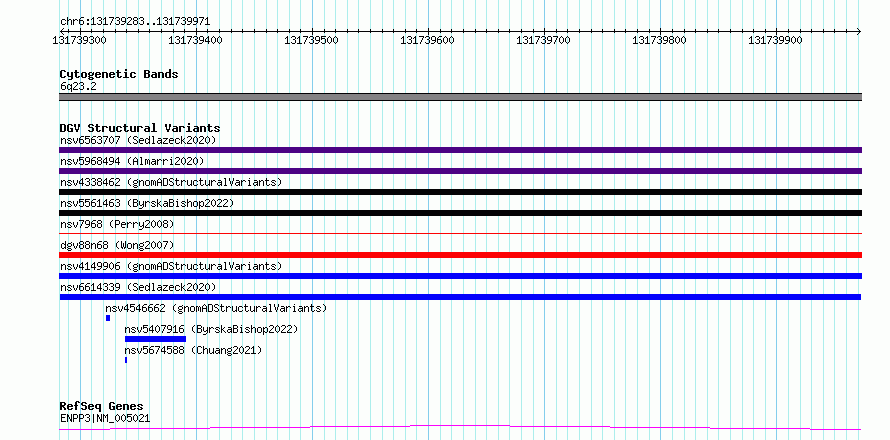Image resolution: width=890 pixels, height=440 pixels.
Task: Open variant nsv4546662 gnomAD label
Action: tap(216, 308)
